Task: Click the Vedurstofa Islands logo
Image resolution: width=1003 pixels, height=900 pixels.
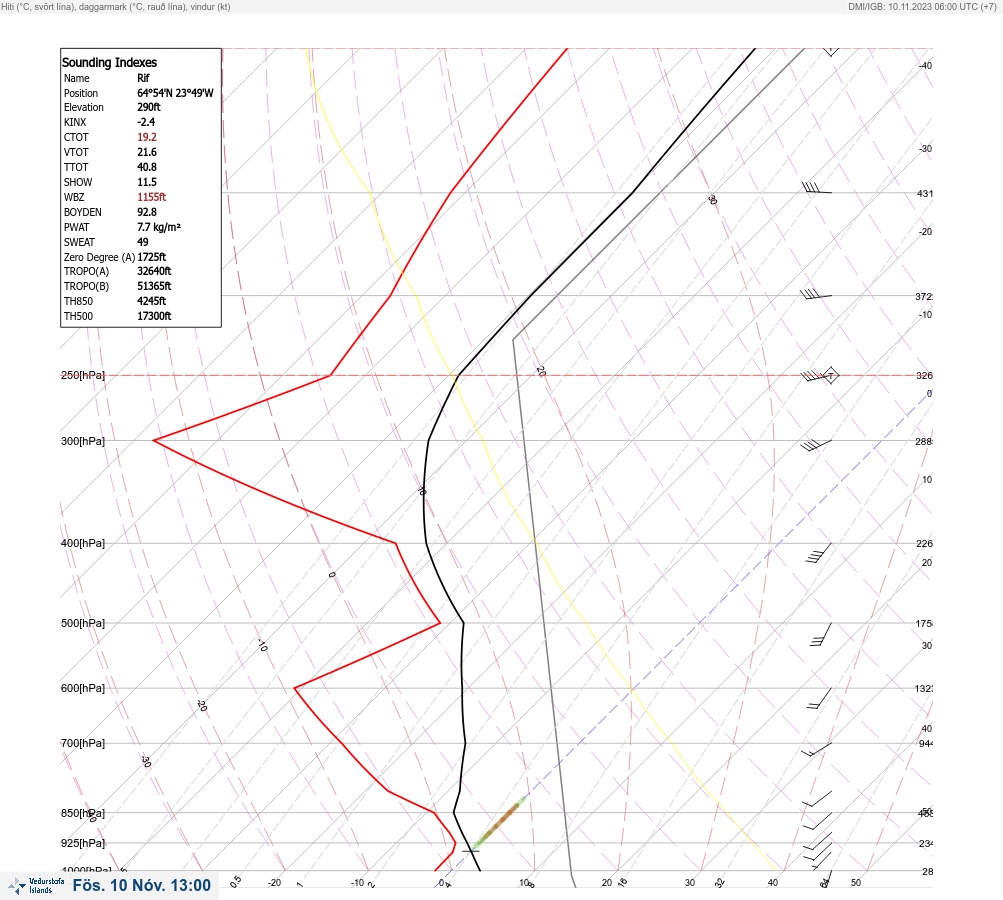Action: pos(36,886)
